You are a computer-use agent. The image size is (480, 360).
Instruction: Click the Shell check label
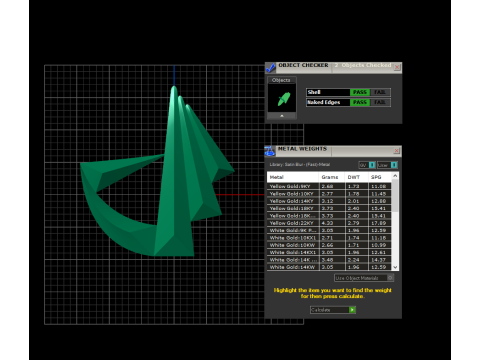click(x=314, y=92)
